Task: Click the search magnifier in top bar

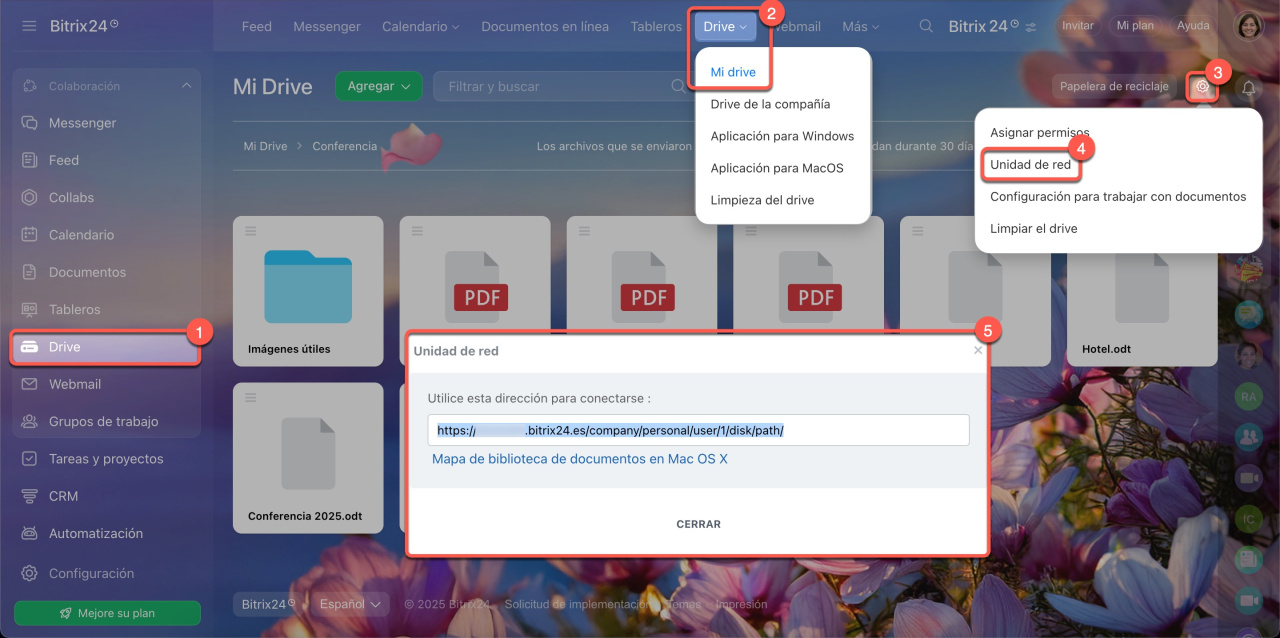Action: coord(927,26)
